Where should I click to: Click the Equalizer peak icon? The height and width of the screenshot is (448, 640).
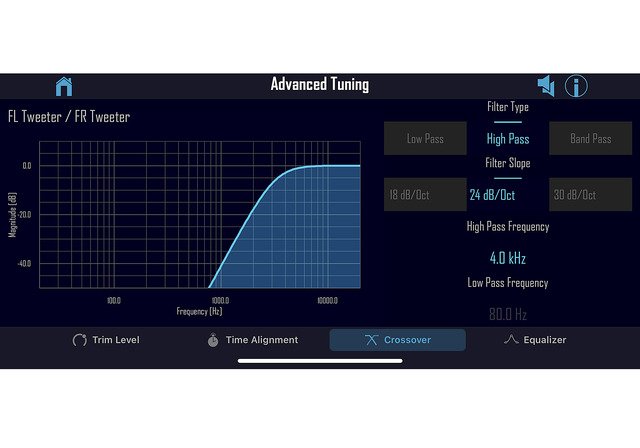click(511, 339)
